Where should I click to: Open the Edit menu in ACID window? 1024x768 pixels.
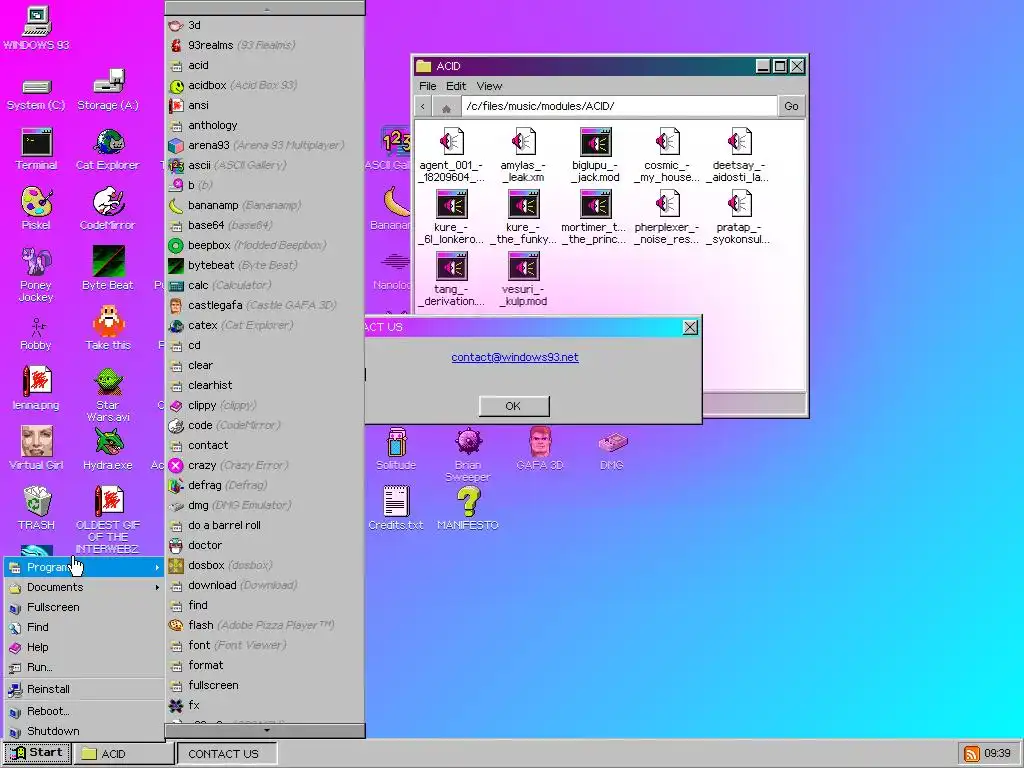click(x=456, y=86)
